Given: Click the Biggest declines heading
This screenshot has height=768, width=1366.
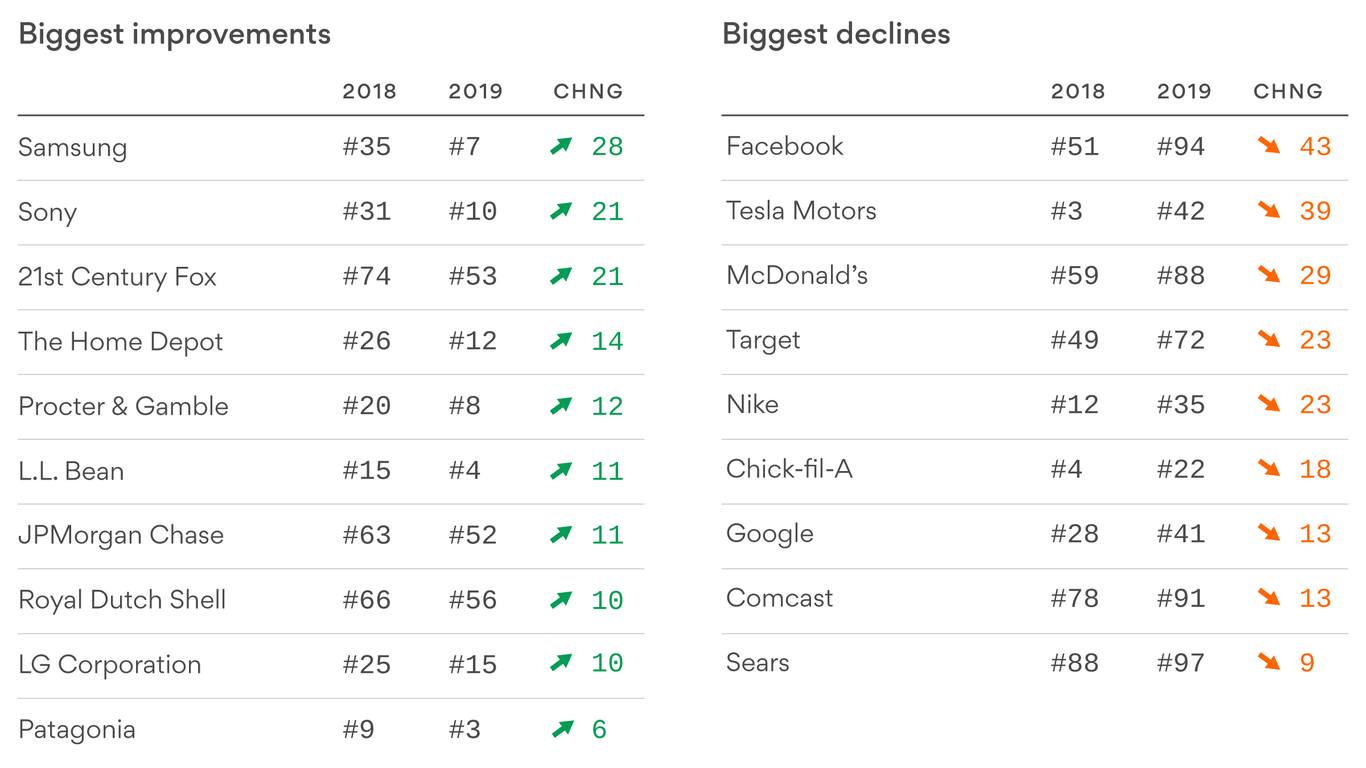Looking at the screenshot, I should coord(836,35).
